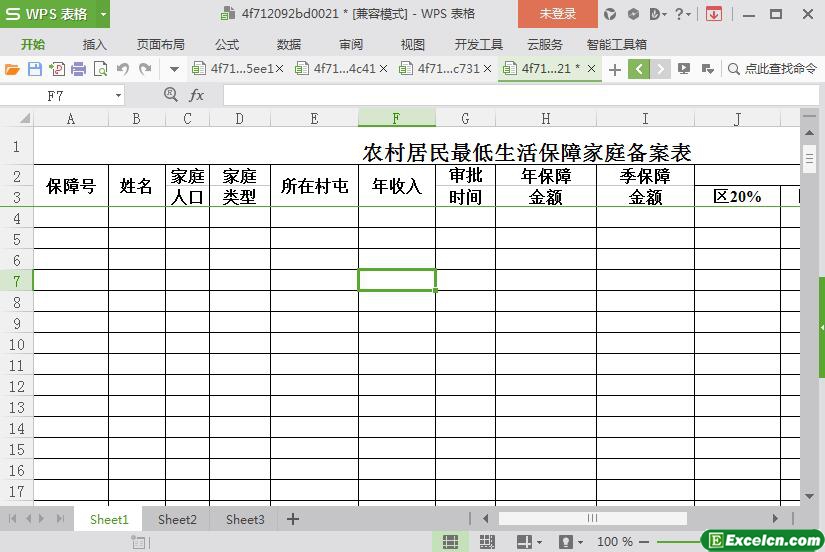Open the 审阅 ribbon tab
Screen dimensions: 825x552
coord(351,45)
